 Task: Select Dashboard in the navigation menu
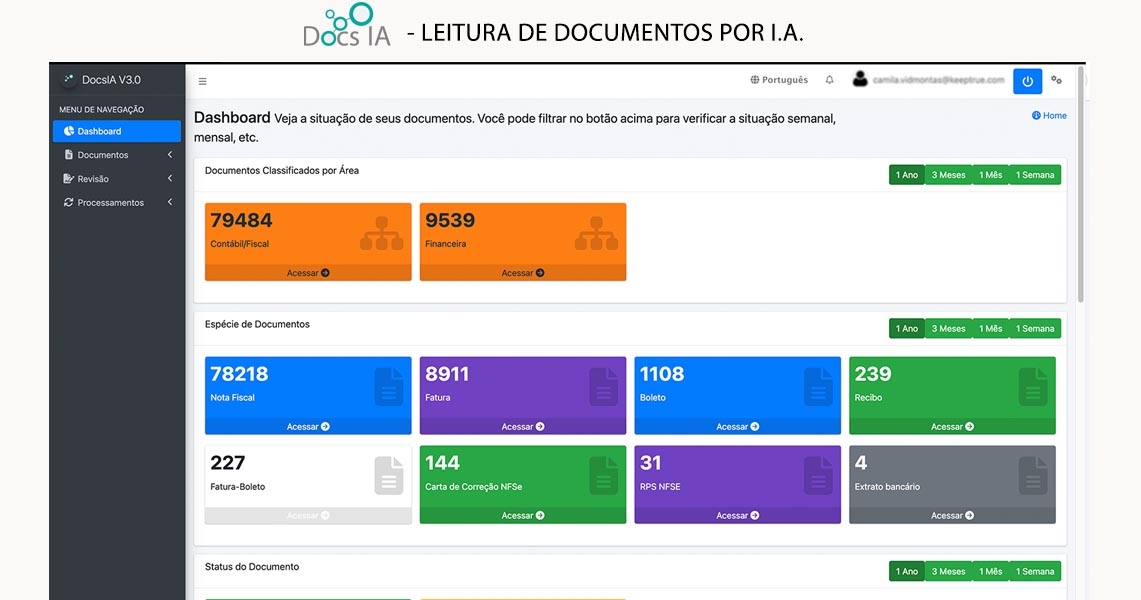click(x=117, y=131)
